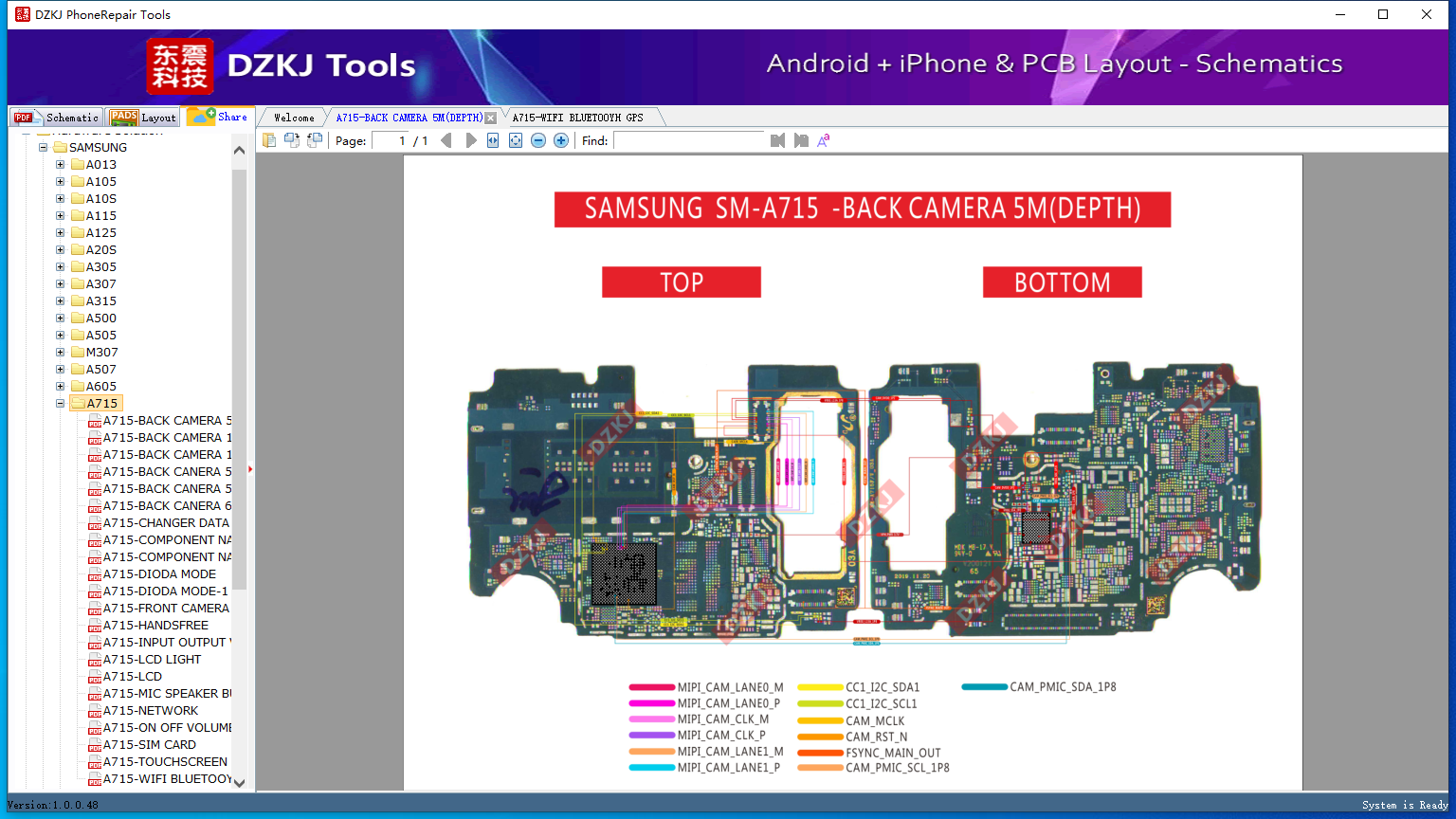
Task: Click the PDF icon beside A715-TOUCHSCREEN
Action: click(95, 762)
